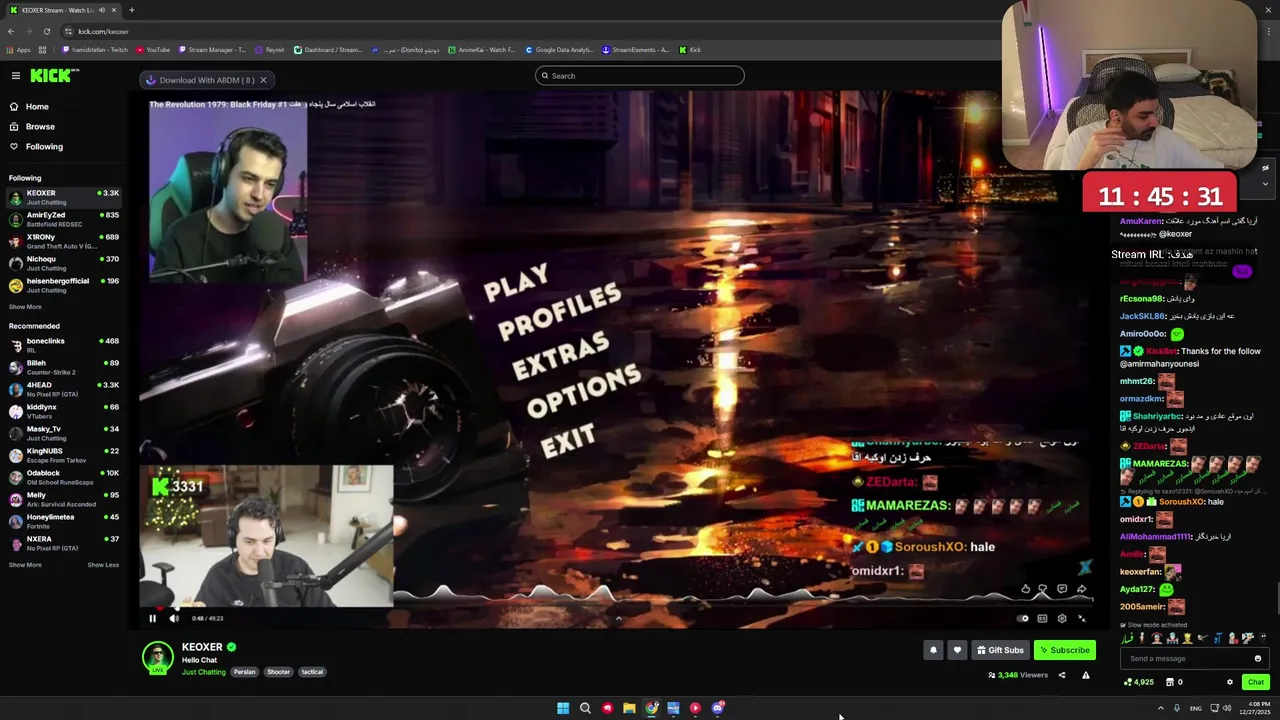
Task: Click Gift Subs button
Action: point(1000,650)
